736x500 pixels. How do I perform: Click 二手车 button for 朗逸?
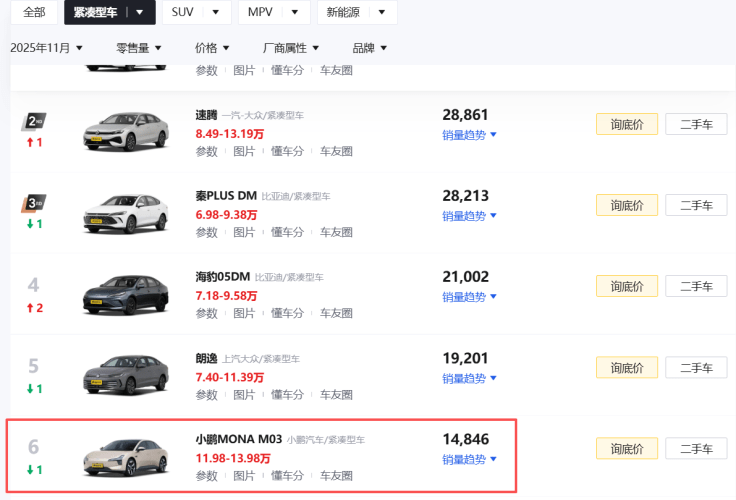tap(696, 368)
